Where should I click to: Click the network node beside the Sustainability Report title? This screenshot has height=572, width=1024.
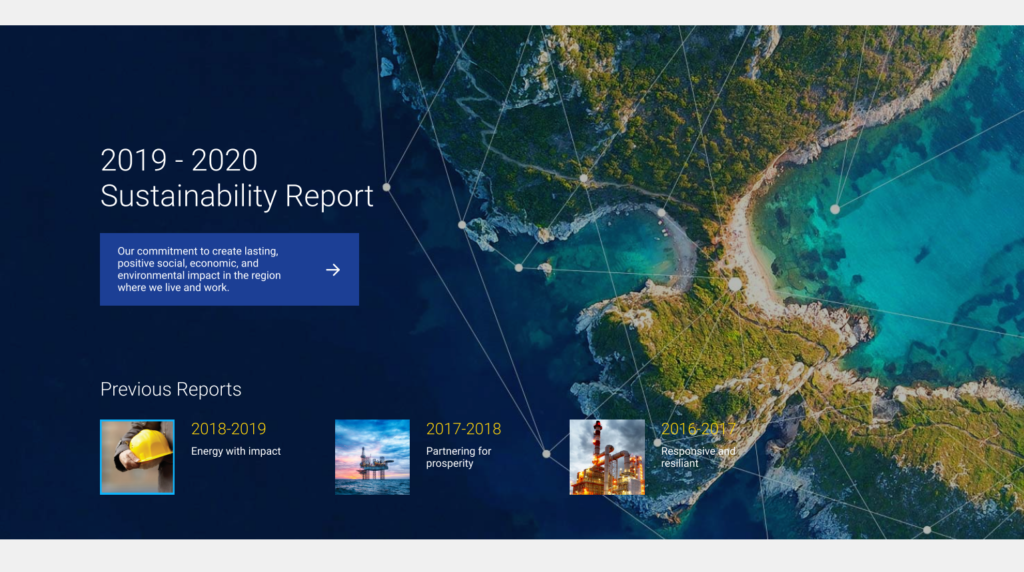387,187
